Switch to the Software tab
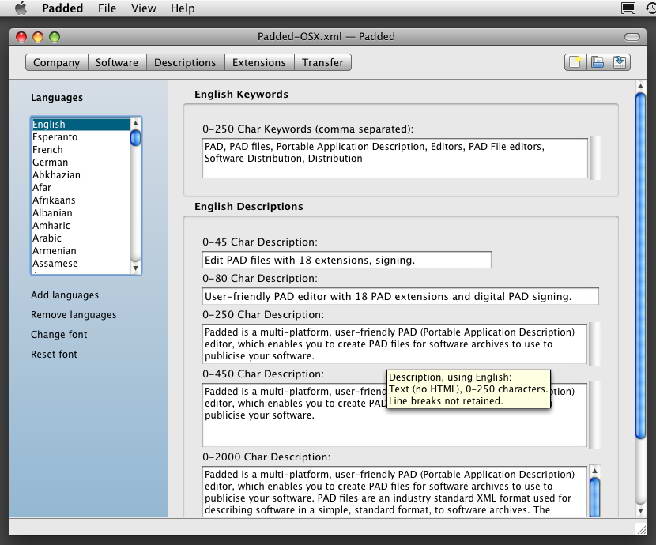Viewport: 657px width, 545px height. click(x=117, y=62)
